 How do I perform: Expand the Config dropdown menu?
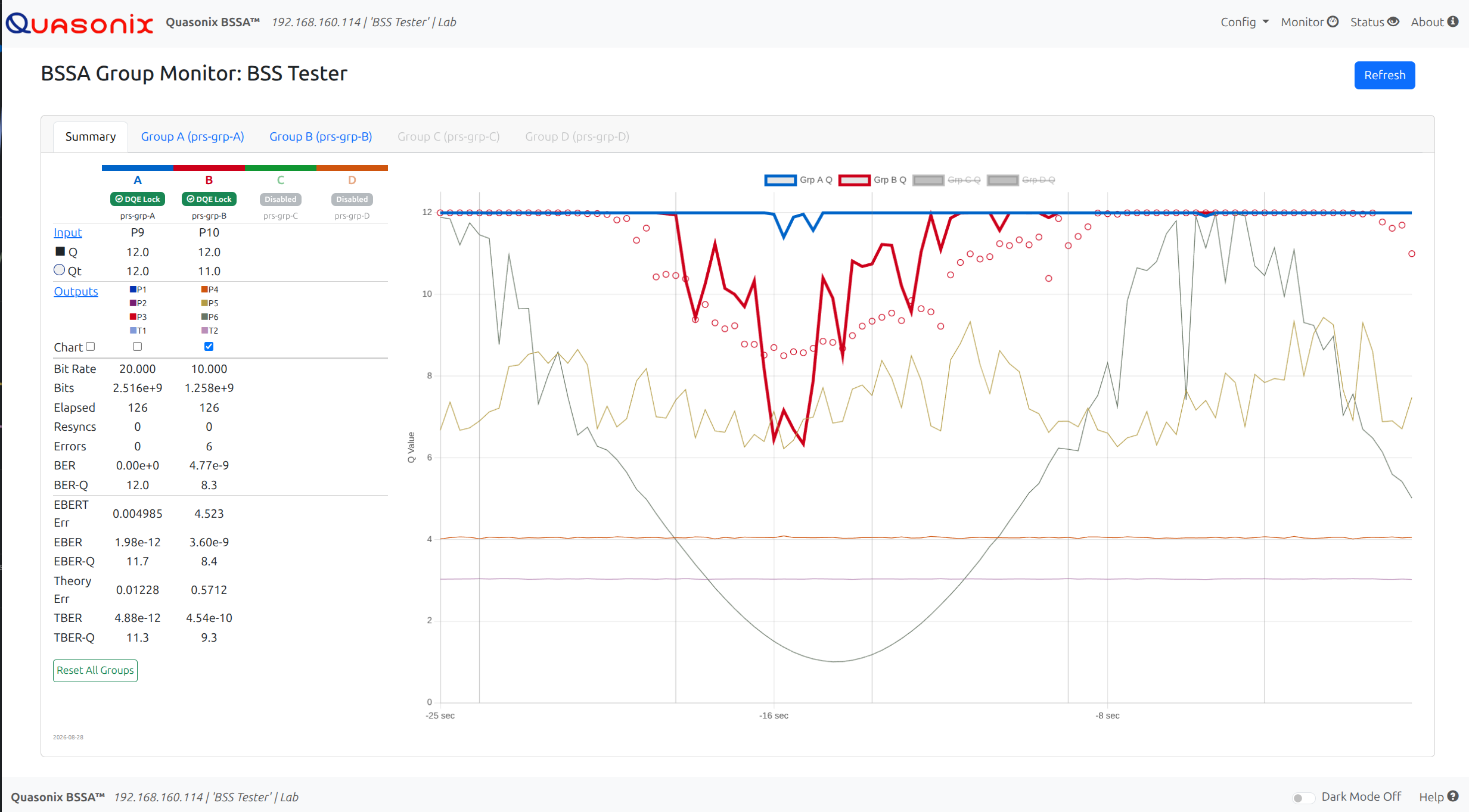1244,22
